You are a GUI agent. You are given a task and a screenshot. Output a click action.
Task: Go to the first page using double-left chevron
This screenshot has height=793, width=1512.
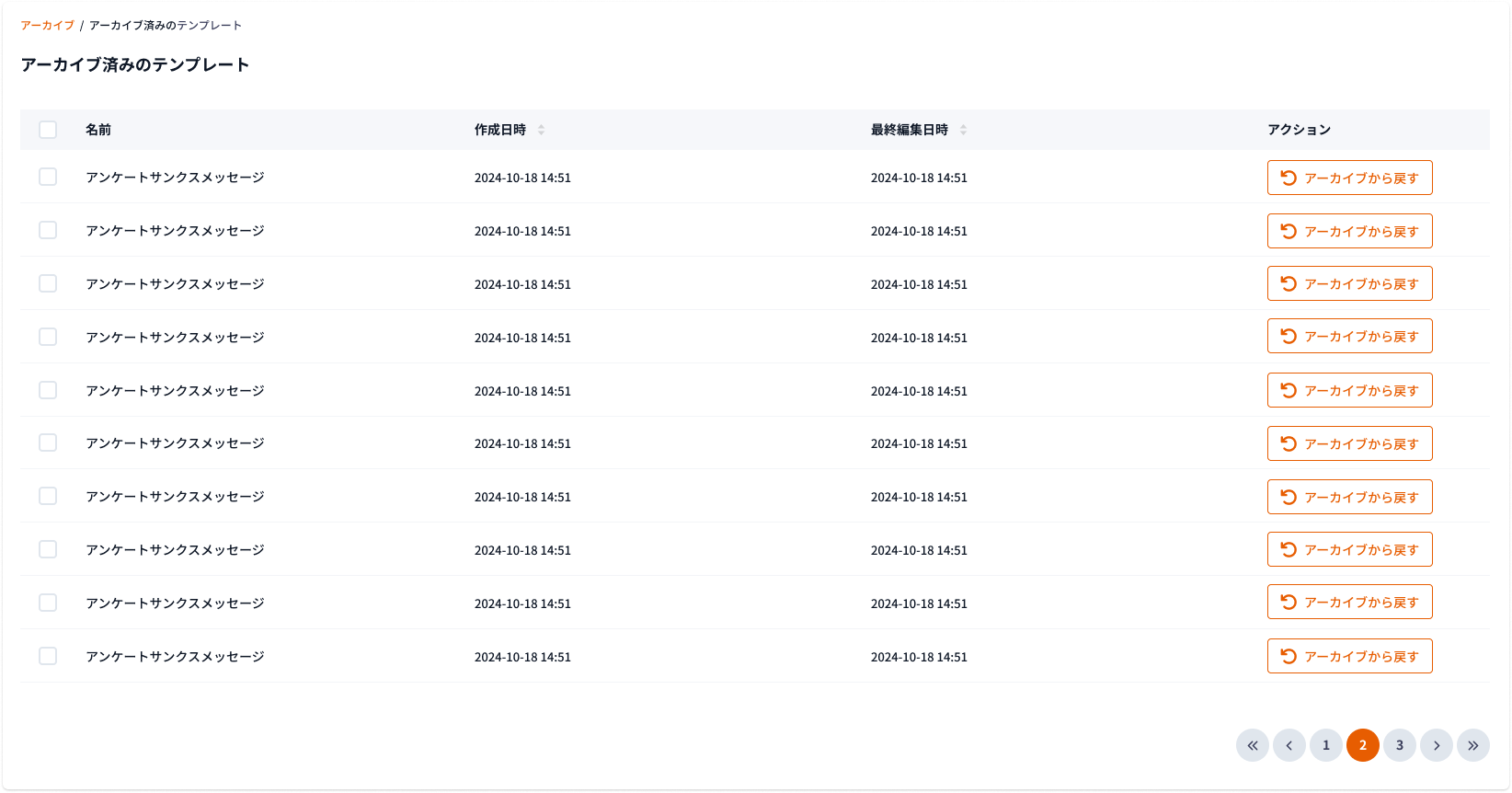(x=1252, y=745)
